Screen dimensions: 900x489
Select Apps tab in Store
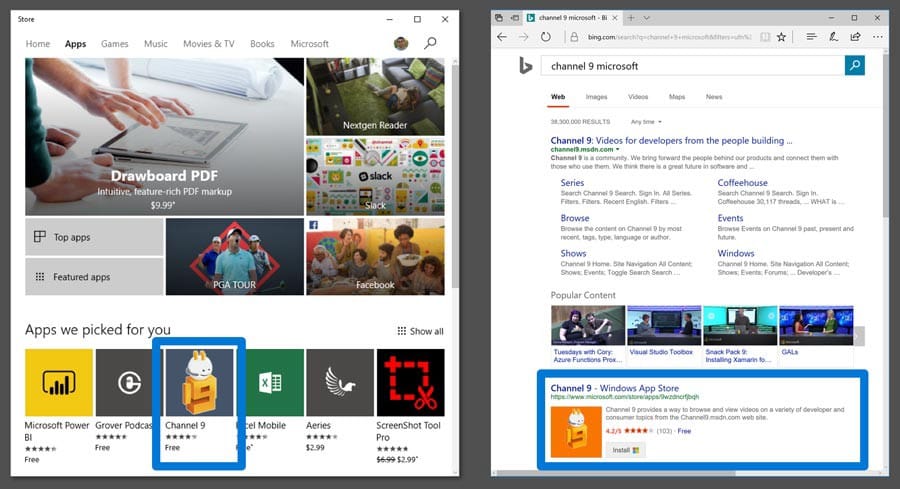(x=75, y=44)
